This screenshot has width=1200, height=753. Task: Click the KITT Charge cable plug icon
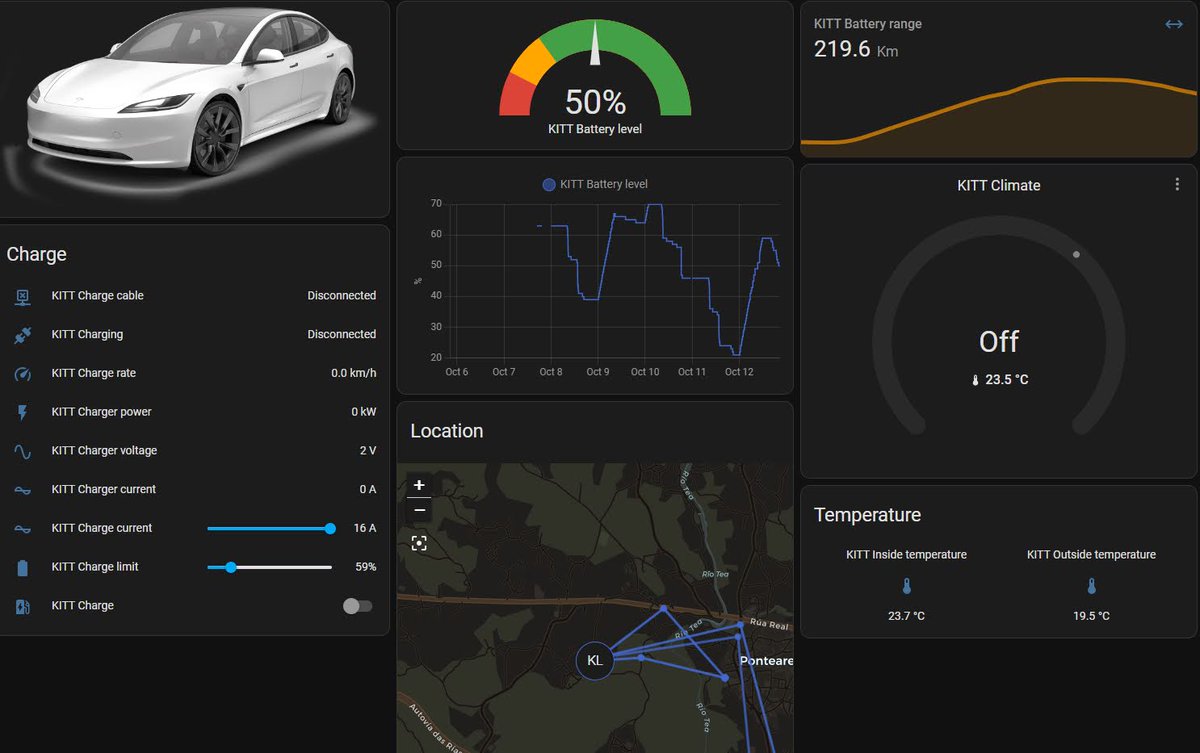pyautogui.click(x=23, y=296)
